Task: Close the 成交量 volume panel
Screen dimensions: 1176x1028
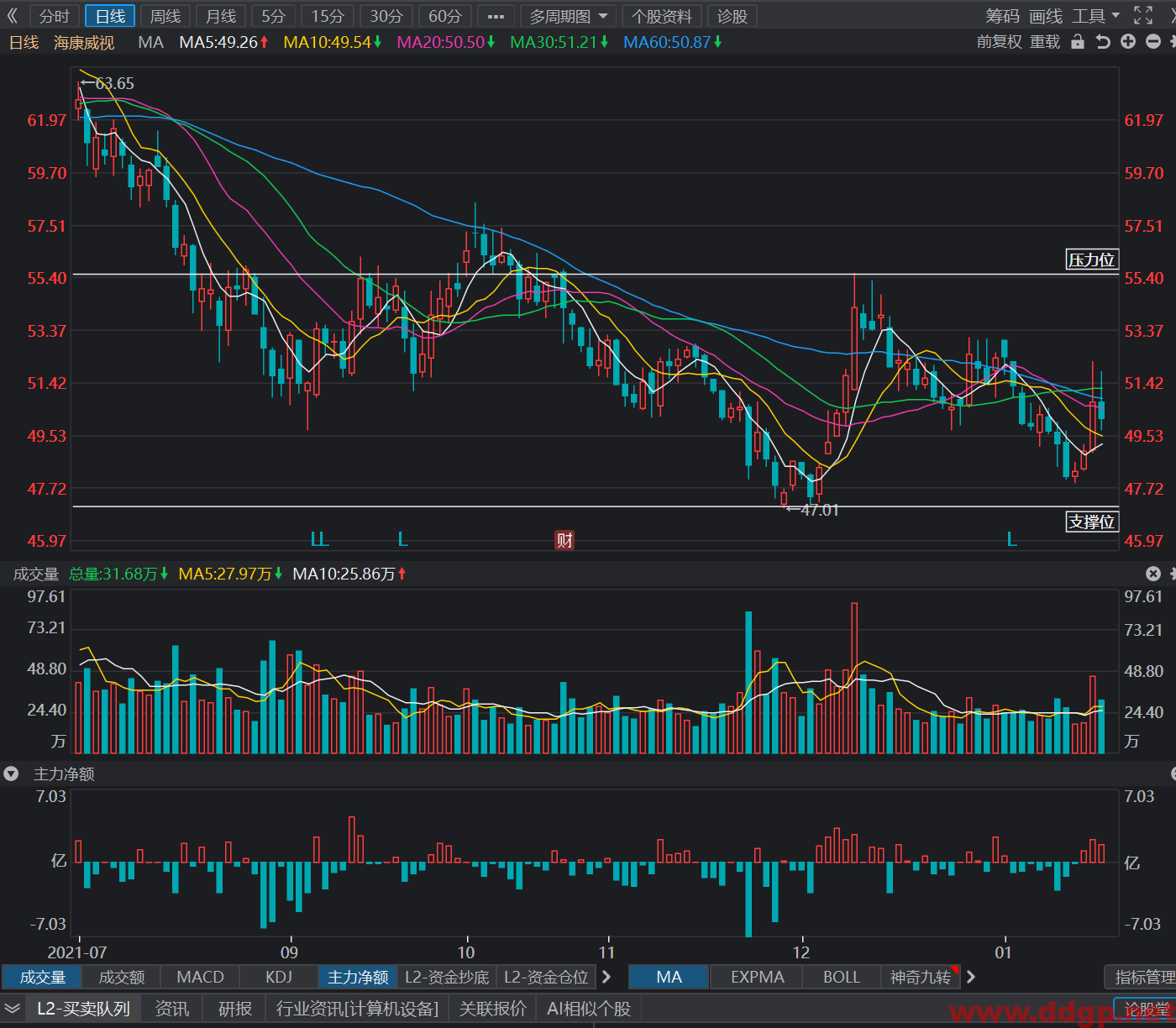Action: (x=1153, y=574)
